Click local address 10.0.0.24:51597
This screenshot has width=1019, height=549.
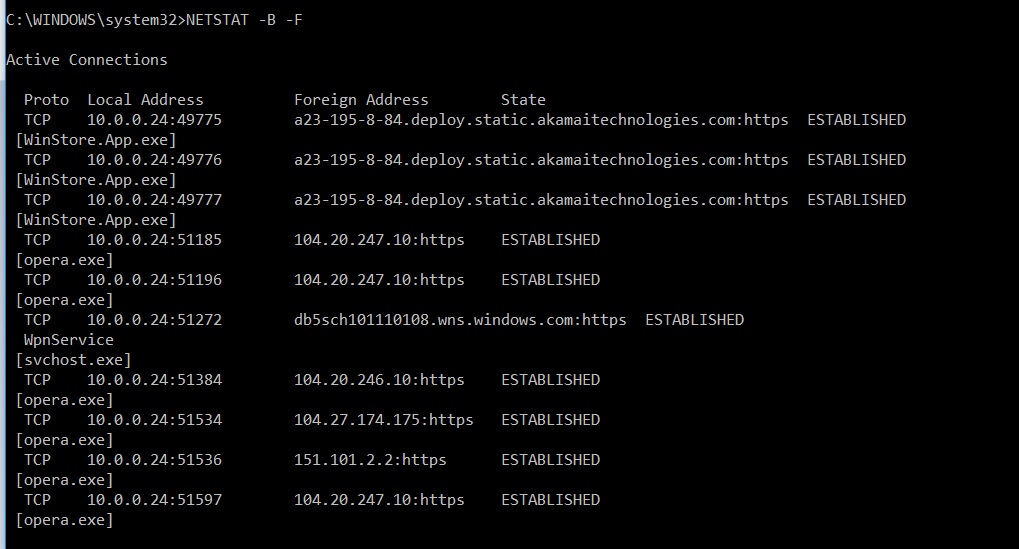[155, 500]
